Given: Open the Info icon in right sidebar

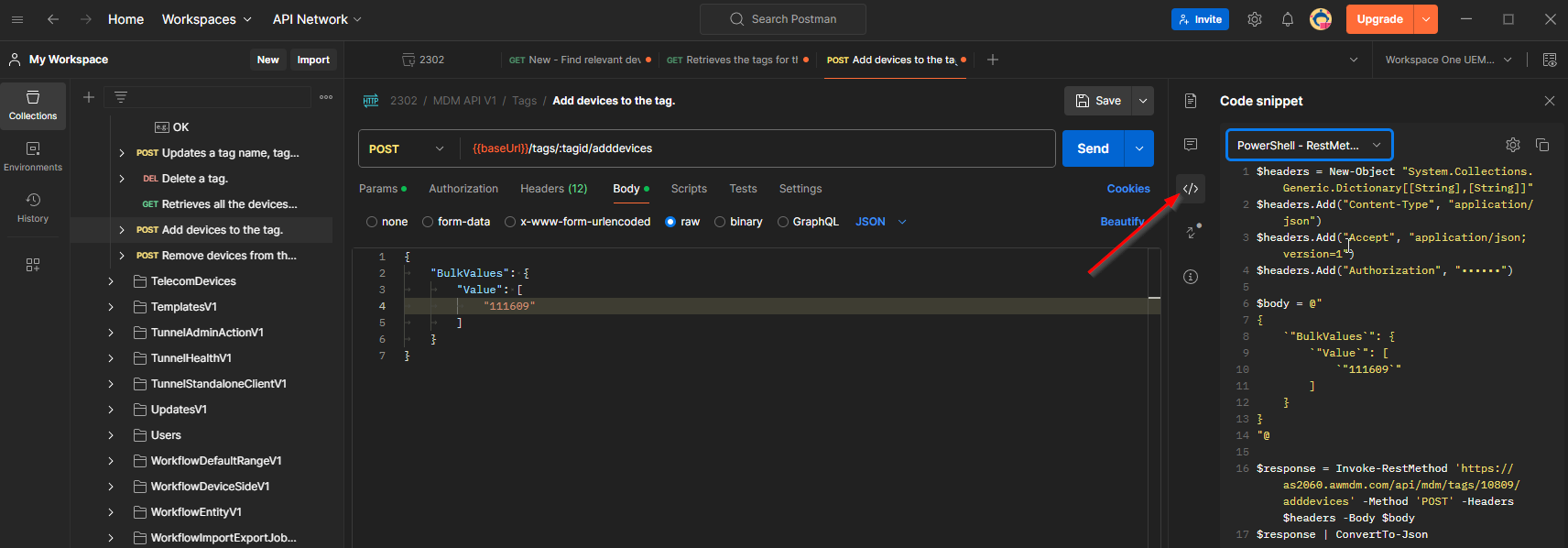Looking at the screenshot, I should point(1191,277).
